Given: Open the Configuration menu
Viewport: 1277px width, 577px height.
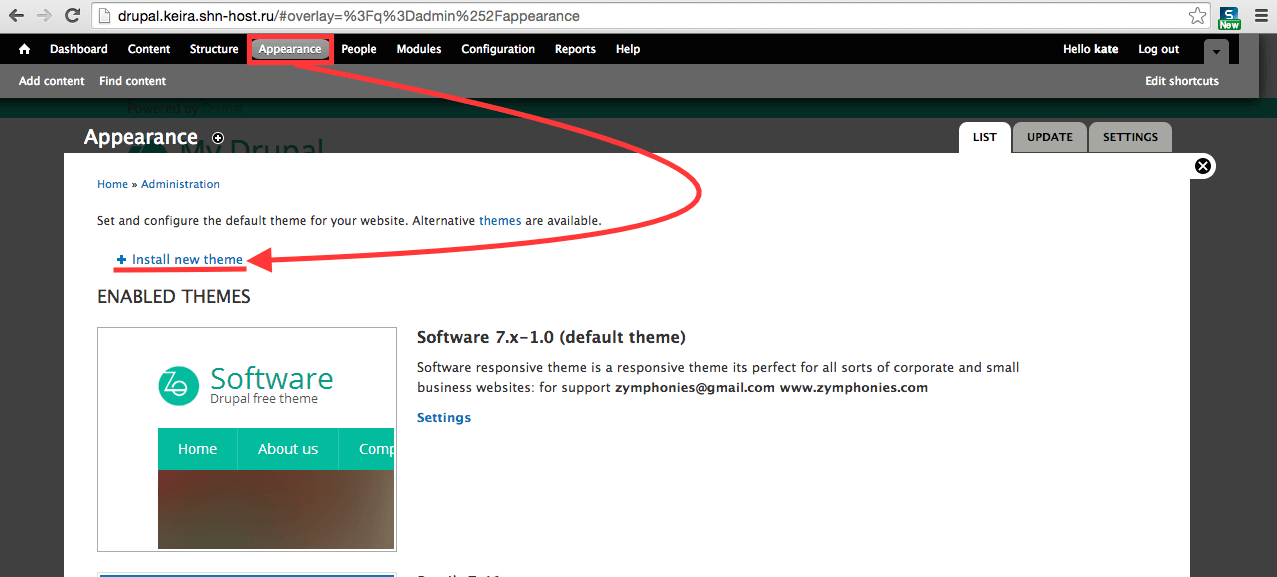Looking at the screenshot, I should [498, 49].
